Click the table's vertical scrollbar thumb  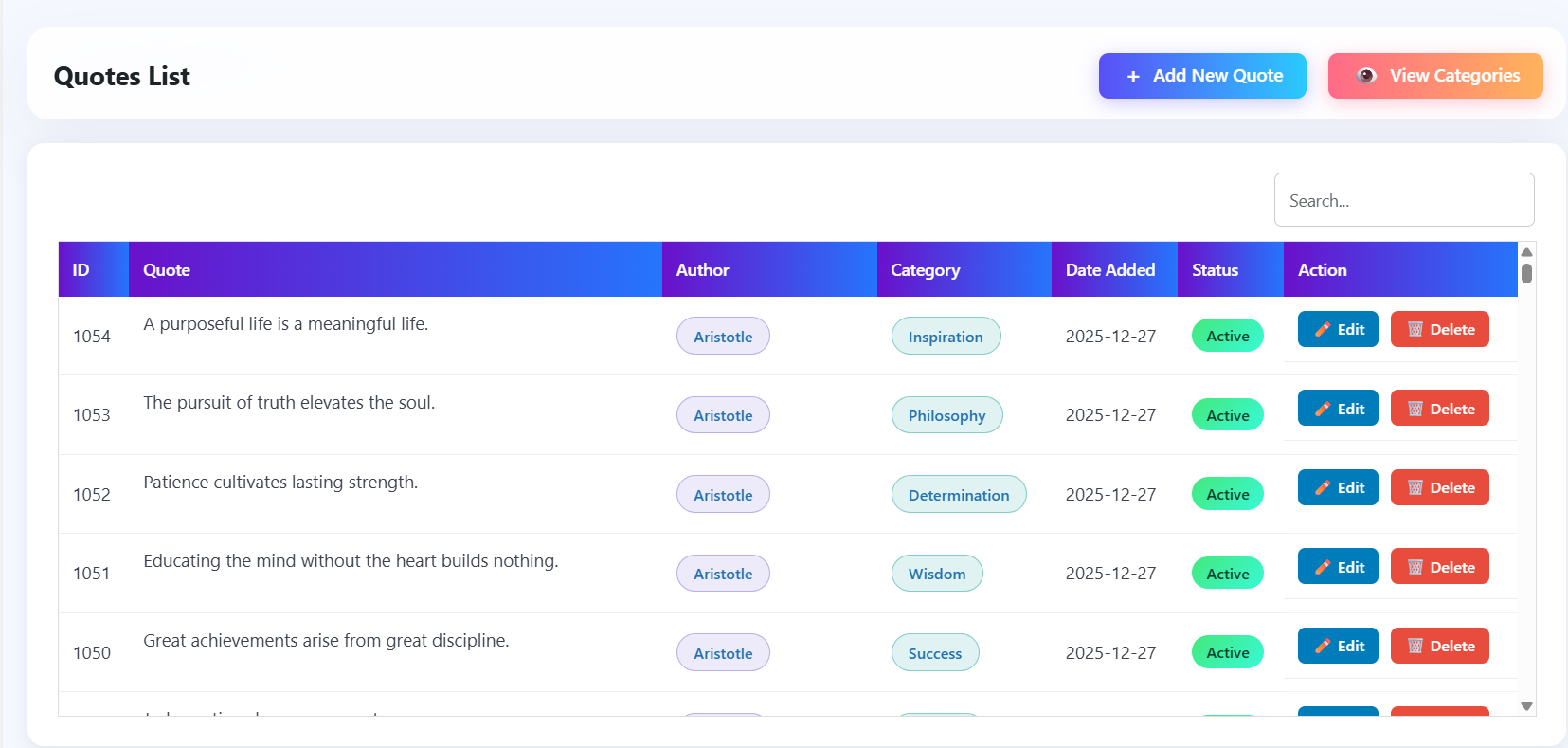1526,274
